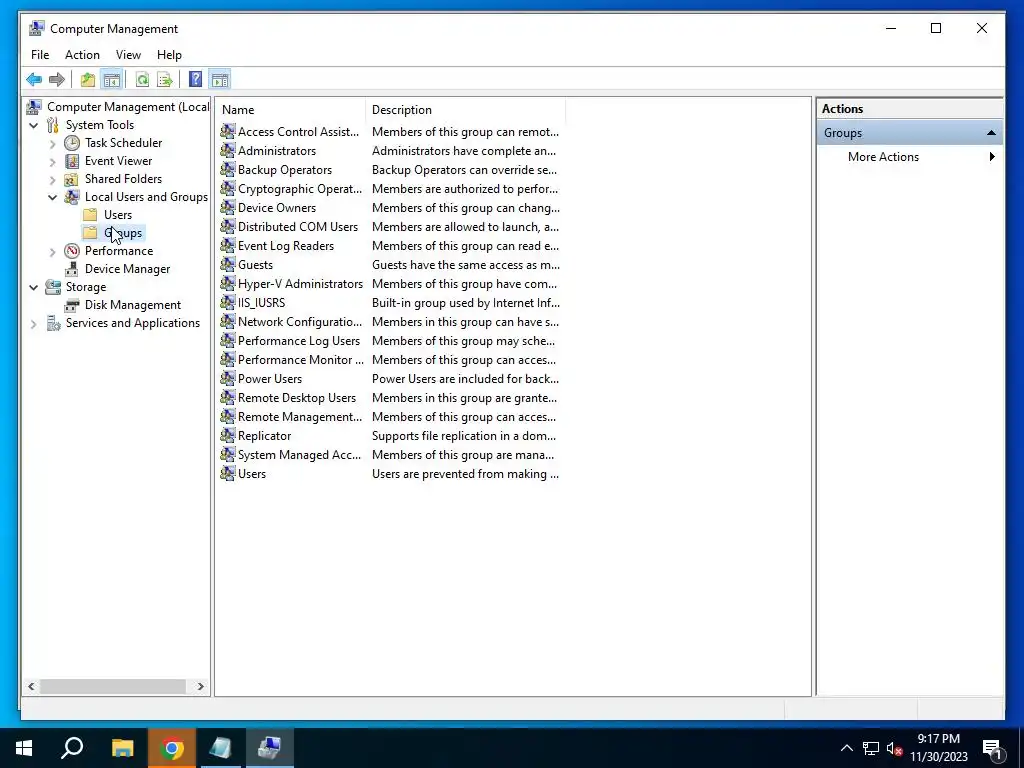Image resolution: width=1024 pixels, height=768 pixels.
Task: Click the Disk Management drive icon
Action: (72, 305)
